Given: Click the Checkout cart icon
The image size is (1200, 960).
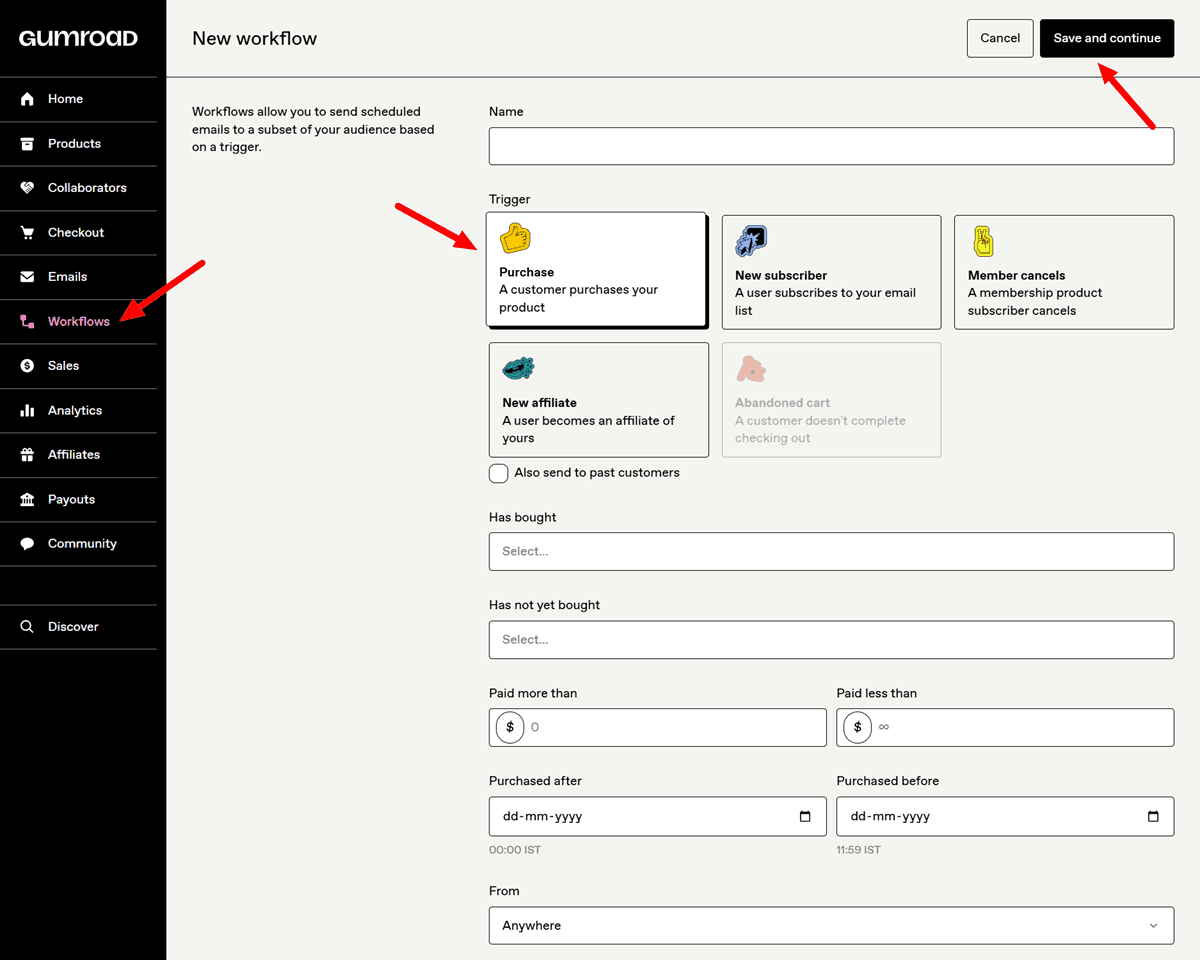Looking at the screenshot, I should (x=27, y=232).
